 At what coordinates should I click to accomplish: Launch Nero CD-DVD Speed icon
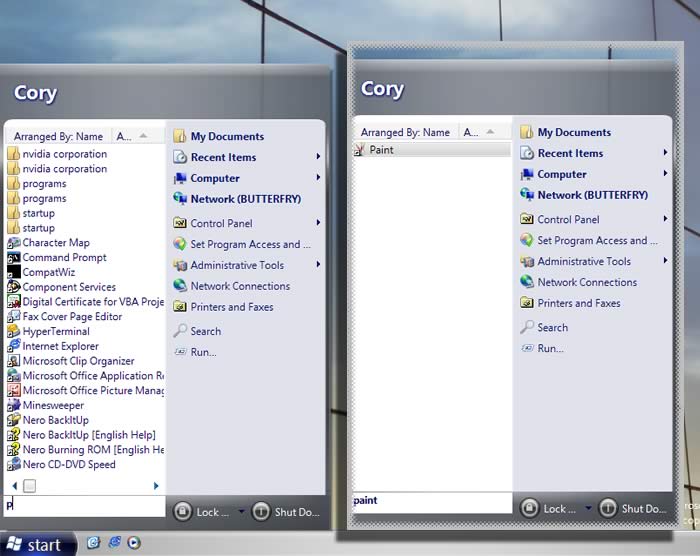click(x=14, y=464)
